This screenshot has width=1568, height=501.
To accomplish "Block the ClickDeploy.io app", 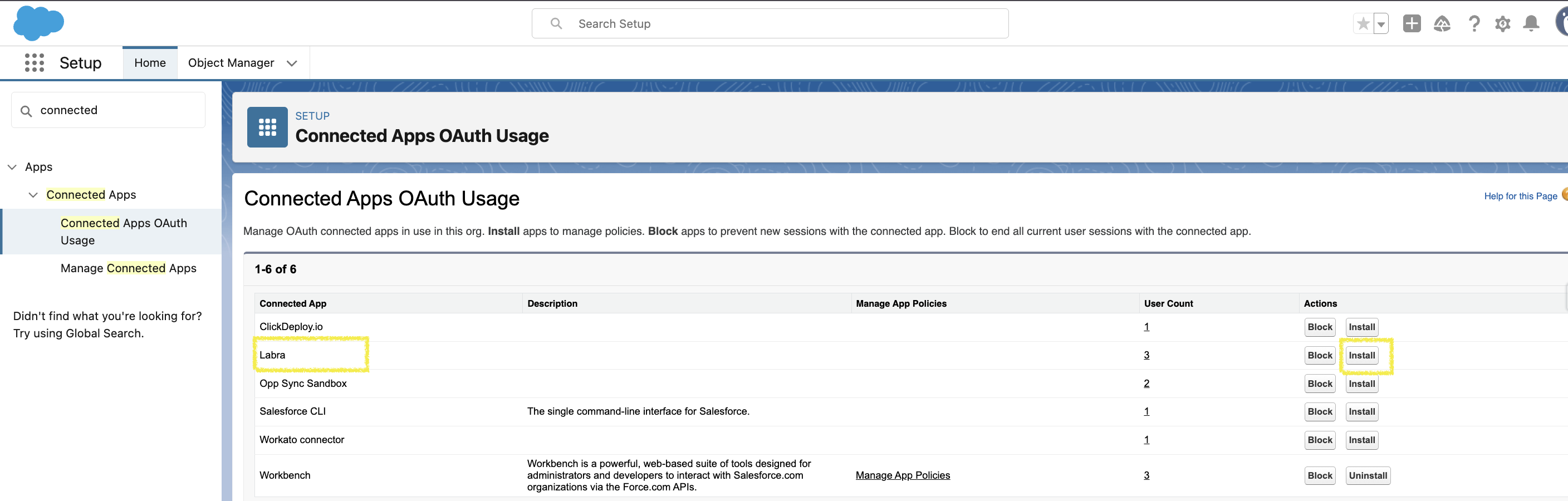I will point(1319,327).
